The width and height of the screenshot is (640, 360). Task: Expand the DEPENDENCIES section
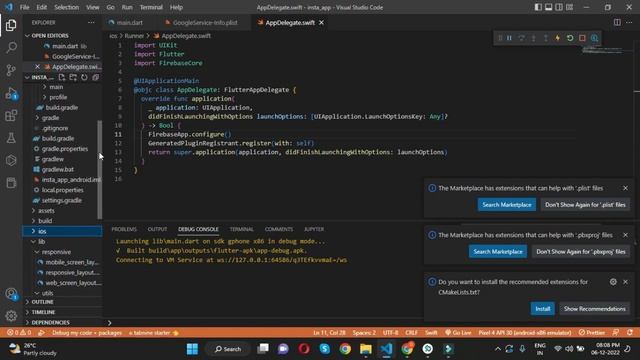62,322
